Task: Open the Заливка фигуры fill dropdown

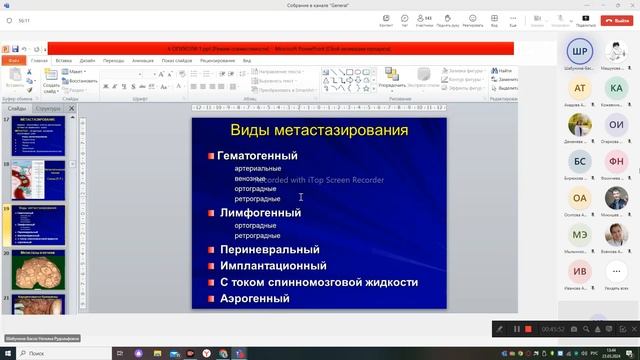Action: coord(464,71)
